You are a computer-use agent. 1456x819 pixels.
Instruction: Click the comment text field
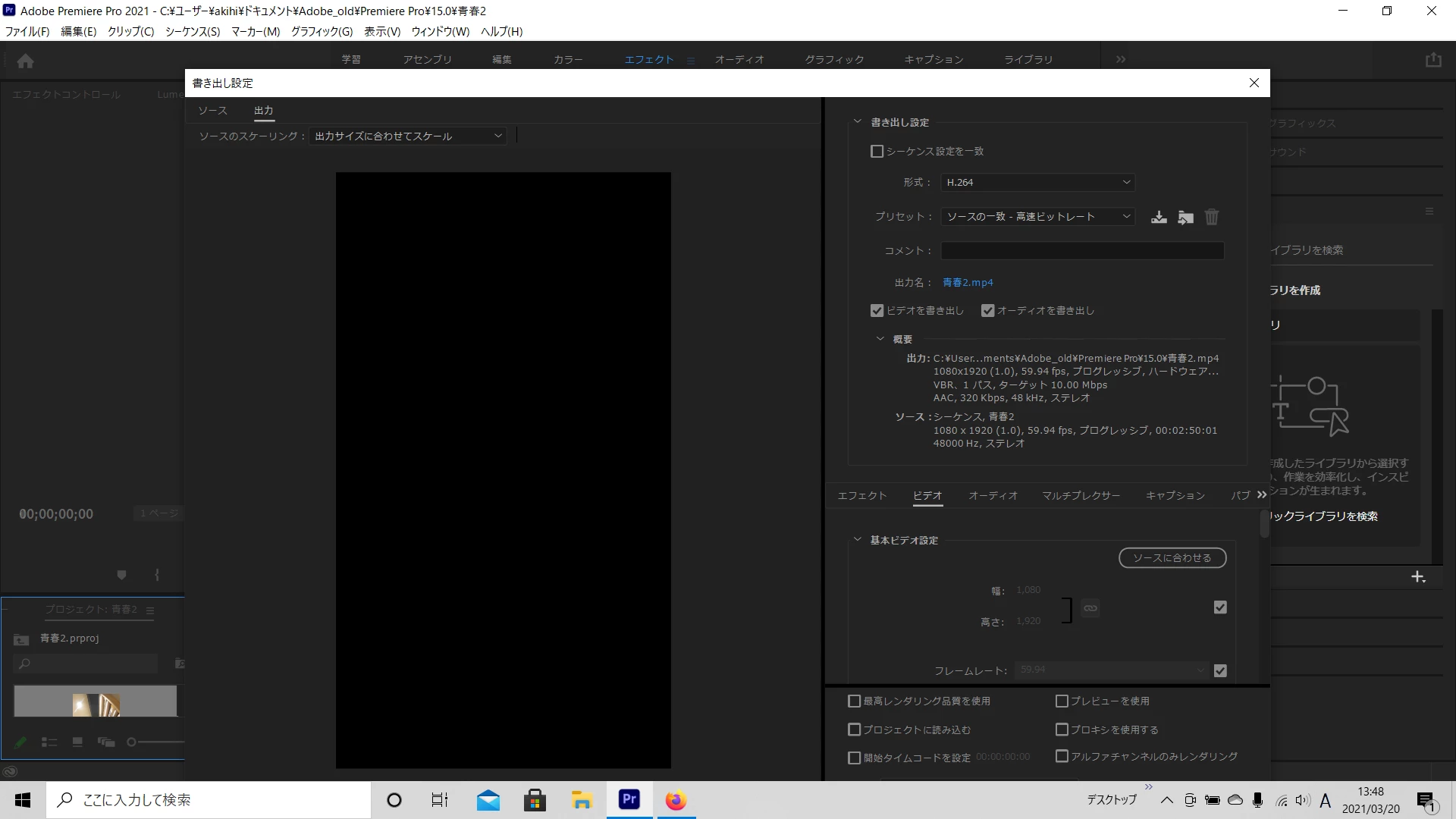coord(1082,250)
